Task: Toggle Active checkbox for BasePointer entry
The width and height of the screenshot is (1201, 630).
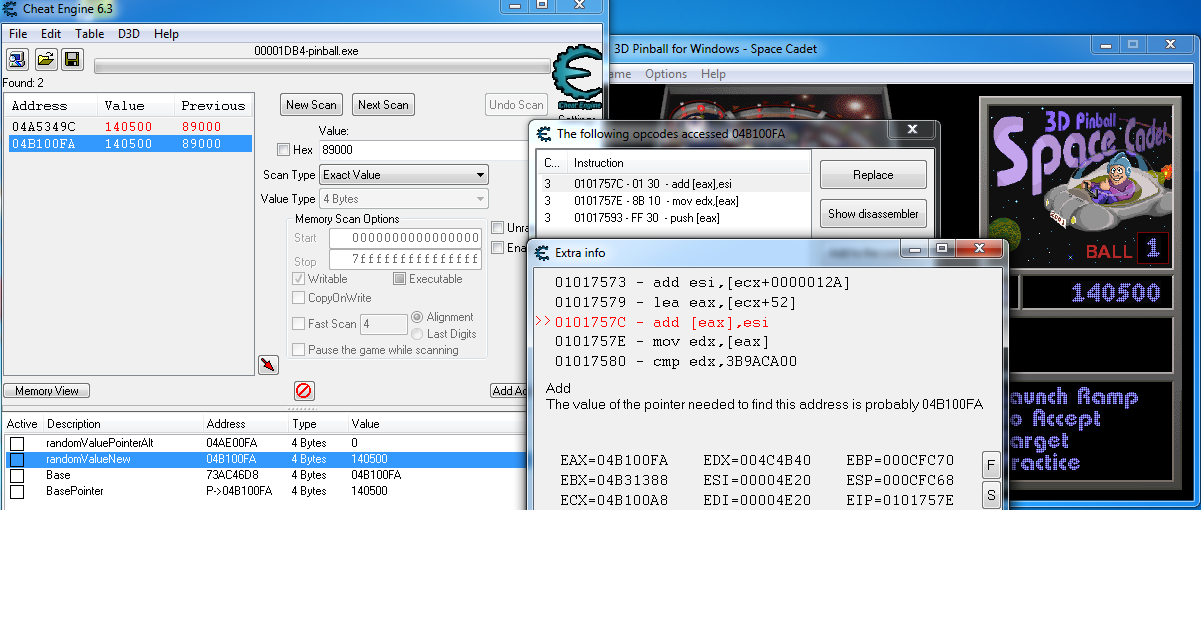Action: (17, 492)
